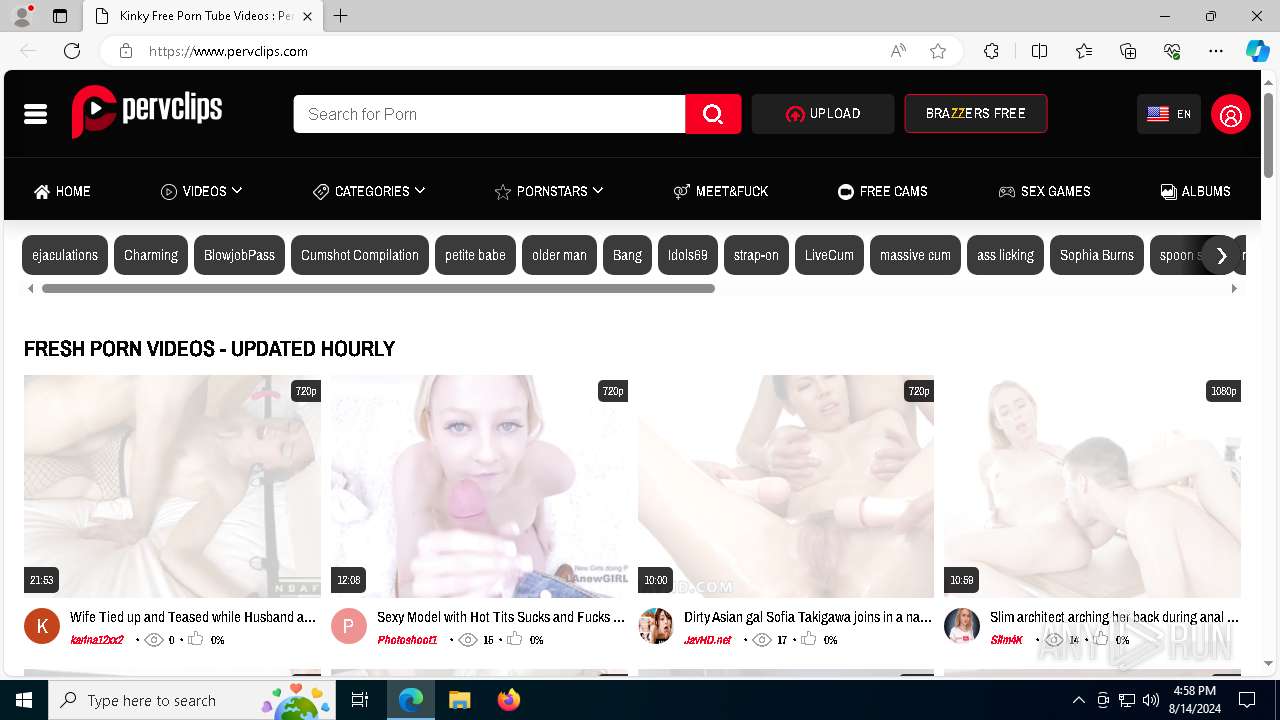Select the older man tag chip
Screen dimensions: 1280x720
559,255
